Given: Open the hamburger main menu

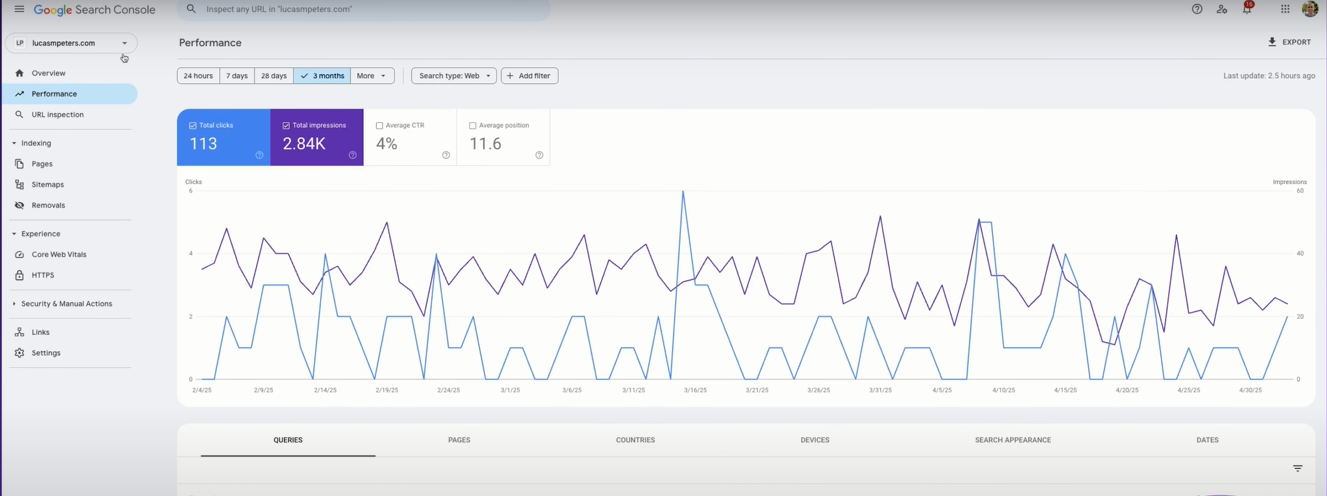Looking at the screenshot, I should 19,9.
